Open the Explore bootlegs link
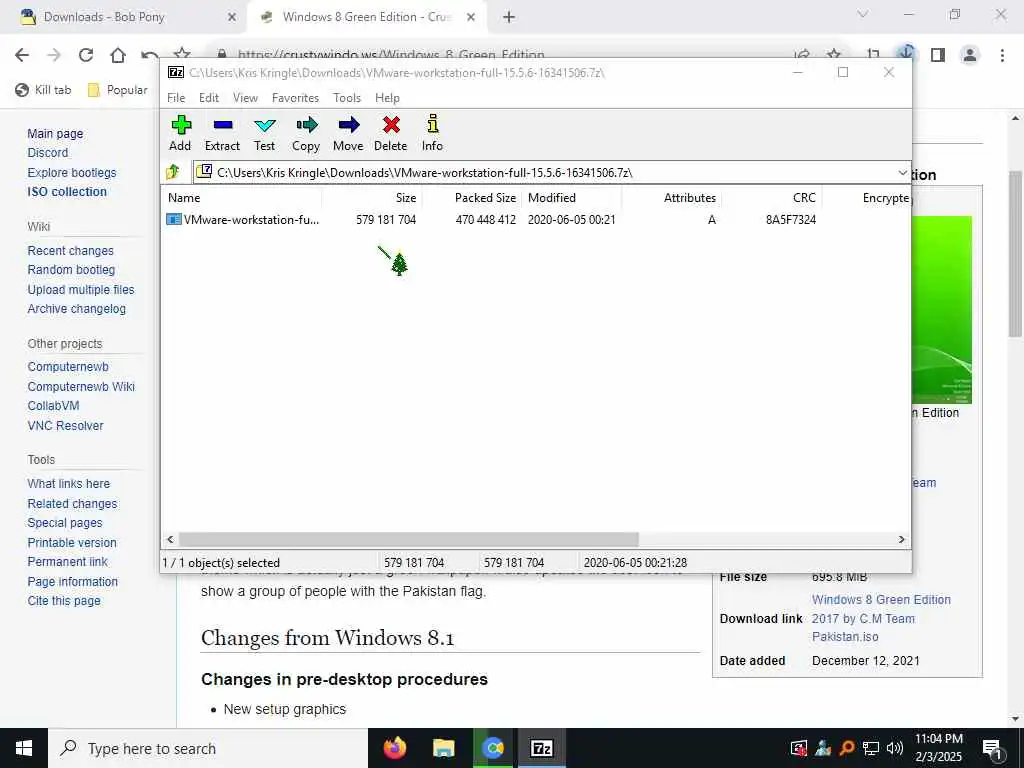This screenshot has height=768, width=1024. [x=72, y=173]
